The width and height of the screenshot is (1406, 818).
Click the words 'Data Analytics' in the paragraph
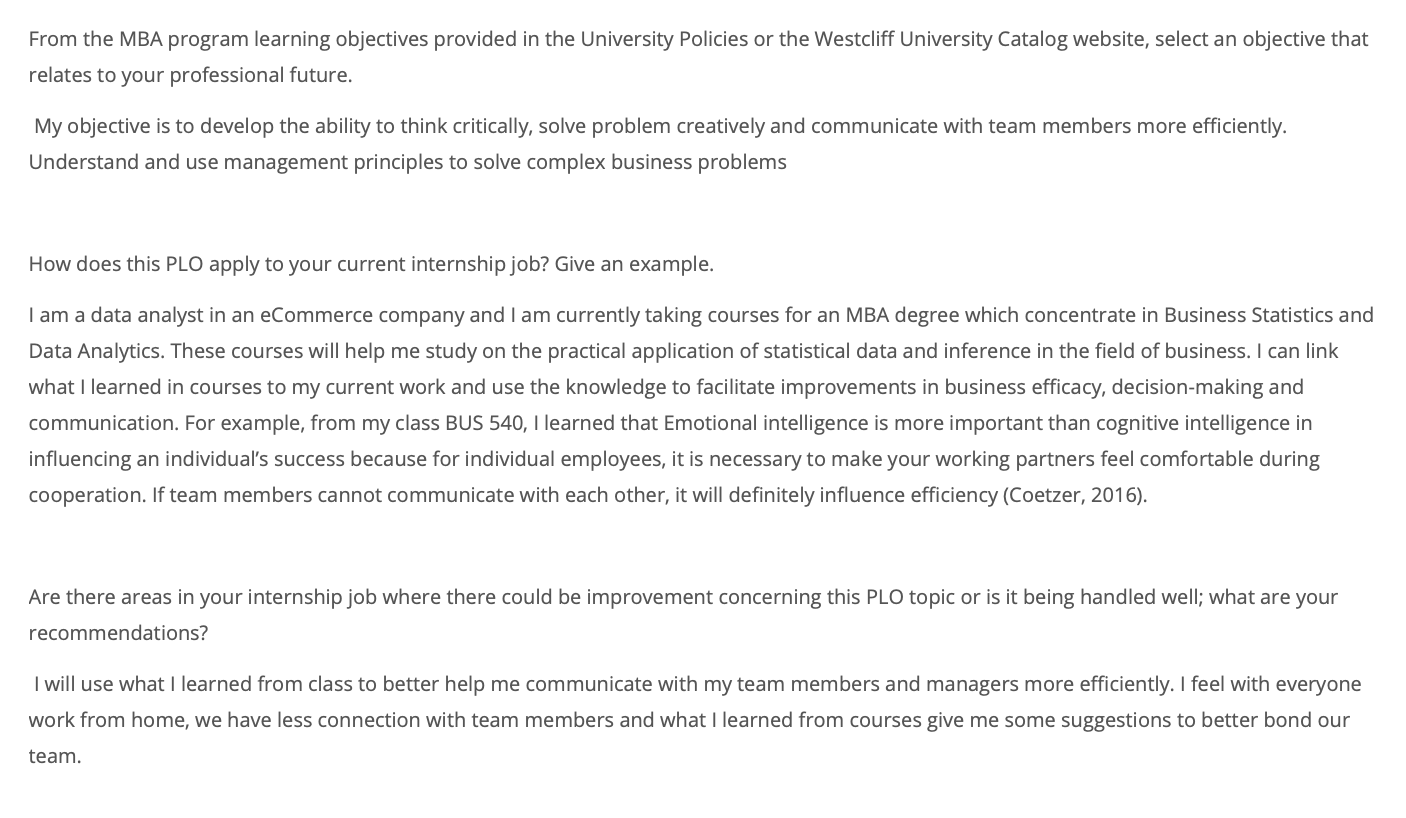coord(96,351)
